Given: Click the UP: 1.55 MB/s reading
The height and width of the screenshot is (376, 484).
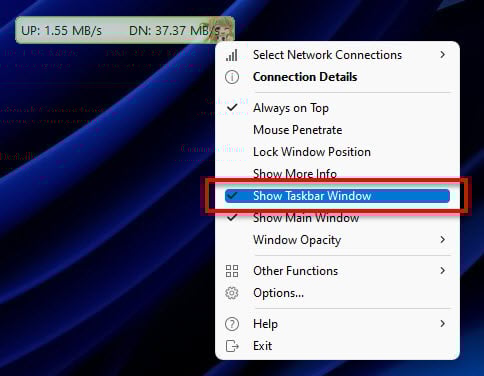Looking at the screenshot, I should 61,31.
